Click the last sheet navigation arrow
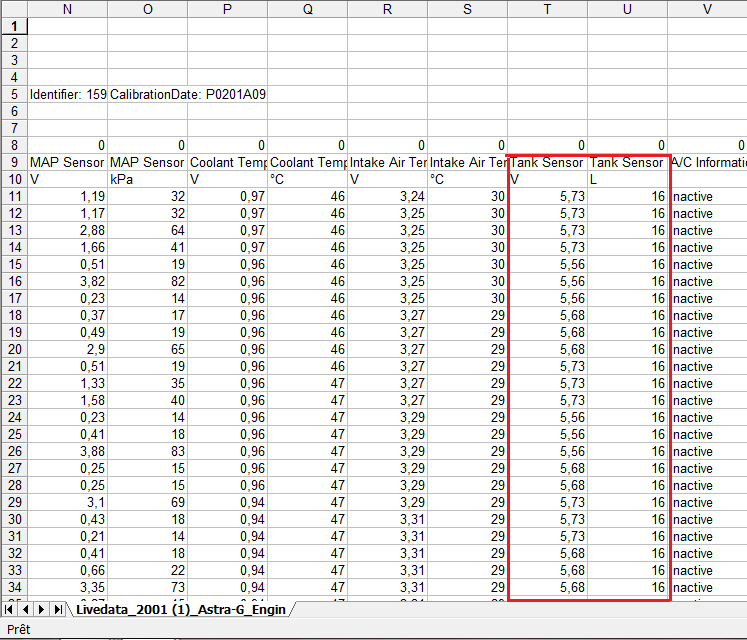Image resolution: width=747 pixels, height=640 pixels. [x=59, y=608]
